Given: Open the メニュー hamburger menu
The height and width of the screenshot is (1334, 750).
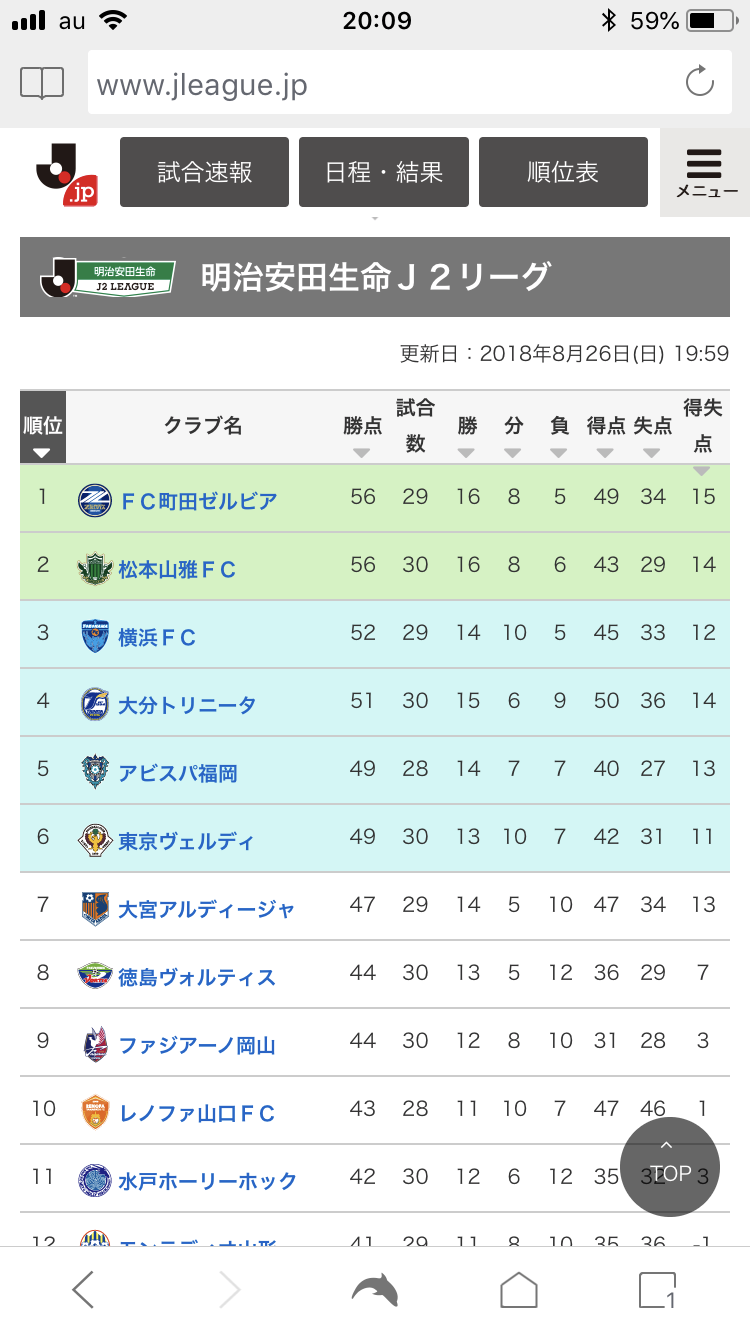Looking at the screenshot, I should click(705, 173).
